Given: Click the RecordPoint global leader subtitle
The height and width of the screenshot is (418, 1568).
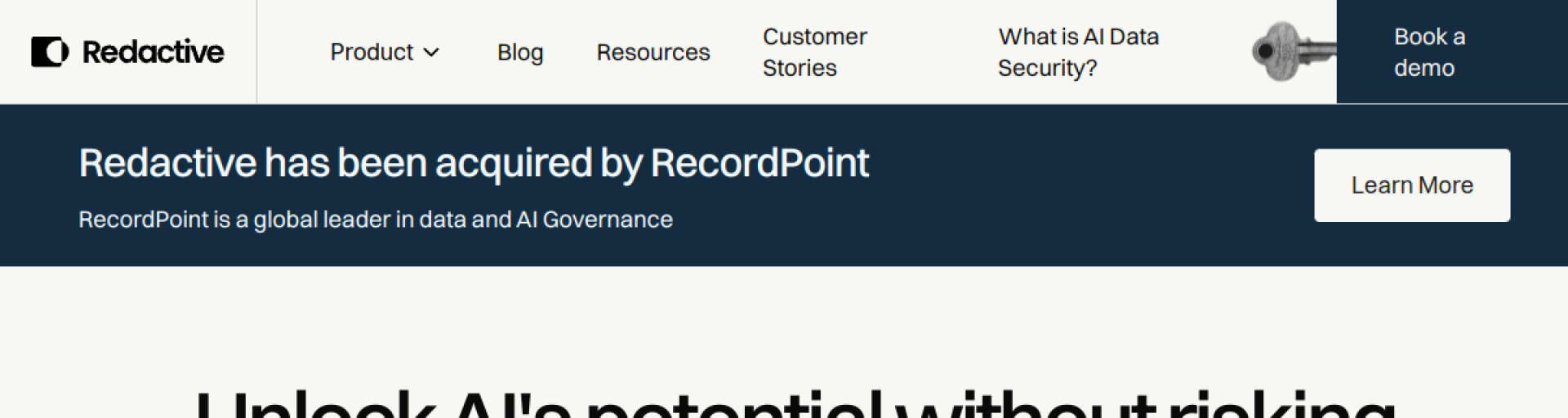Looking at the screenshot, I should (x=375, y=220).
